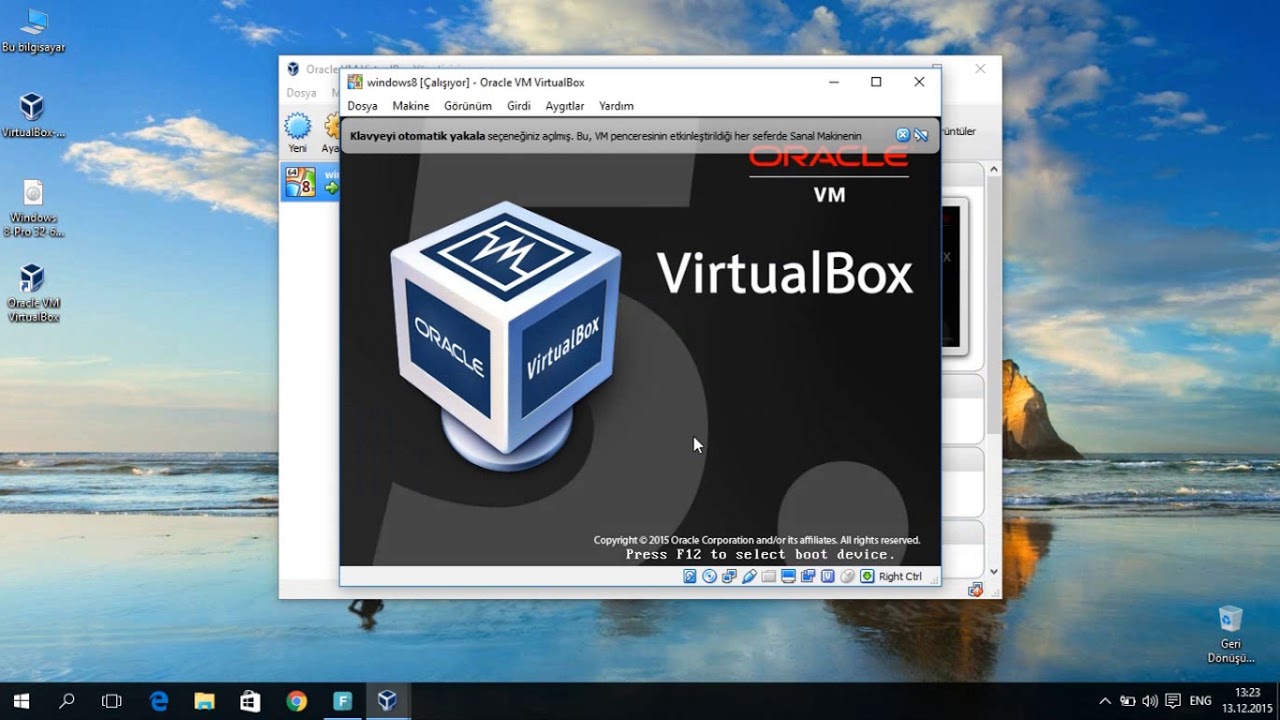
Task: Launch Microsoft Edge from the taskbar
Action: coord(159,701)
